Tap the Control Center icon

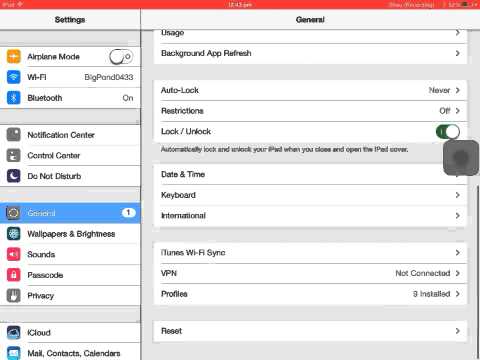click(x=14, y=155)
